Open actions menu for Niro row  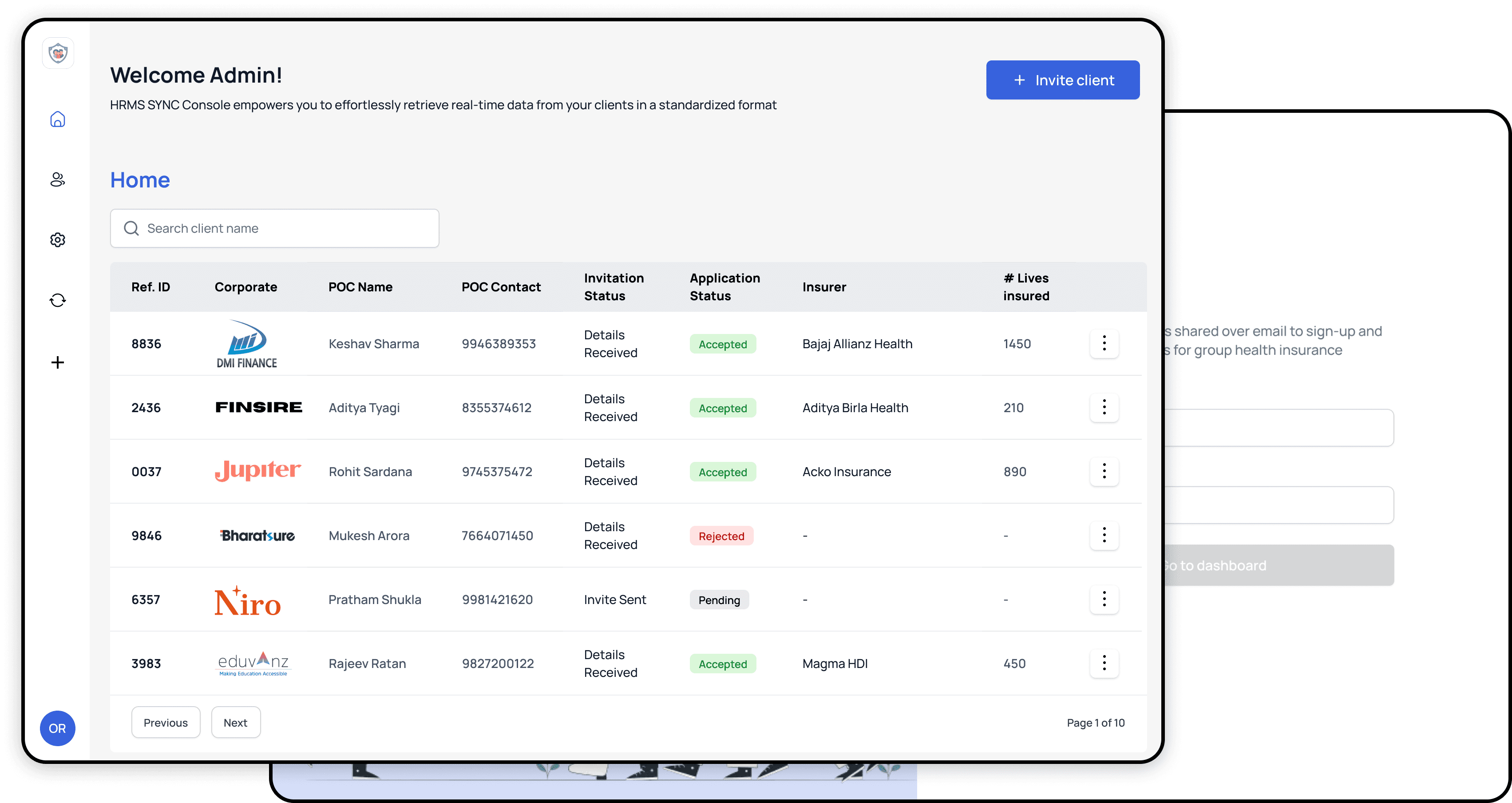click(x=1104, y=599)
